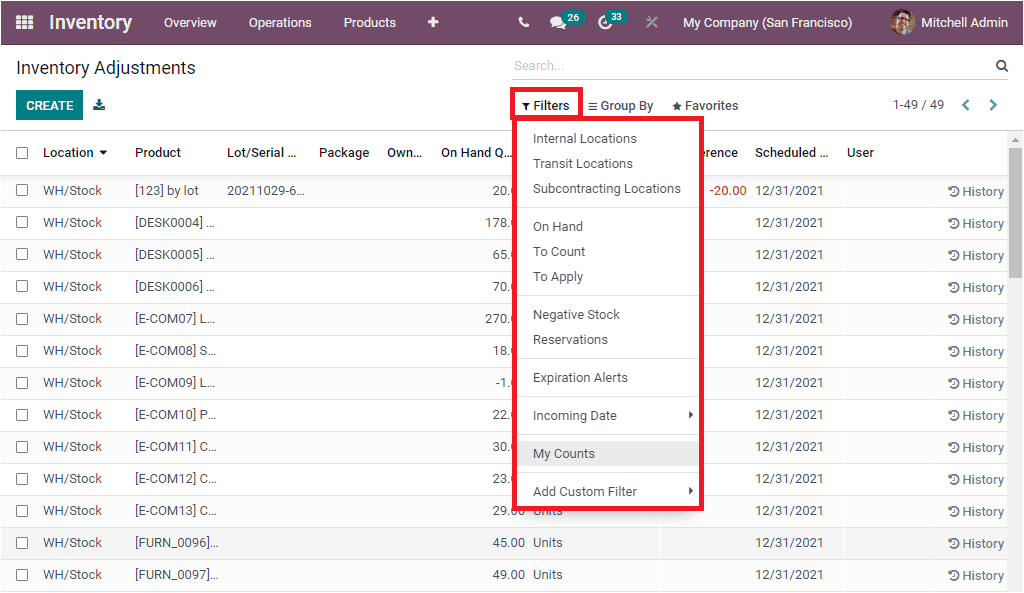The width and height of the screenshot is (1024, 593).
Task: Apply the Negative Stock filter
Action: pos(577,314)
